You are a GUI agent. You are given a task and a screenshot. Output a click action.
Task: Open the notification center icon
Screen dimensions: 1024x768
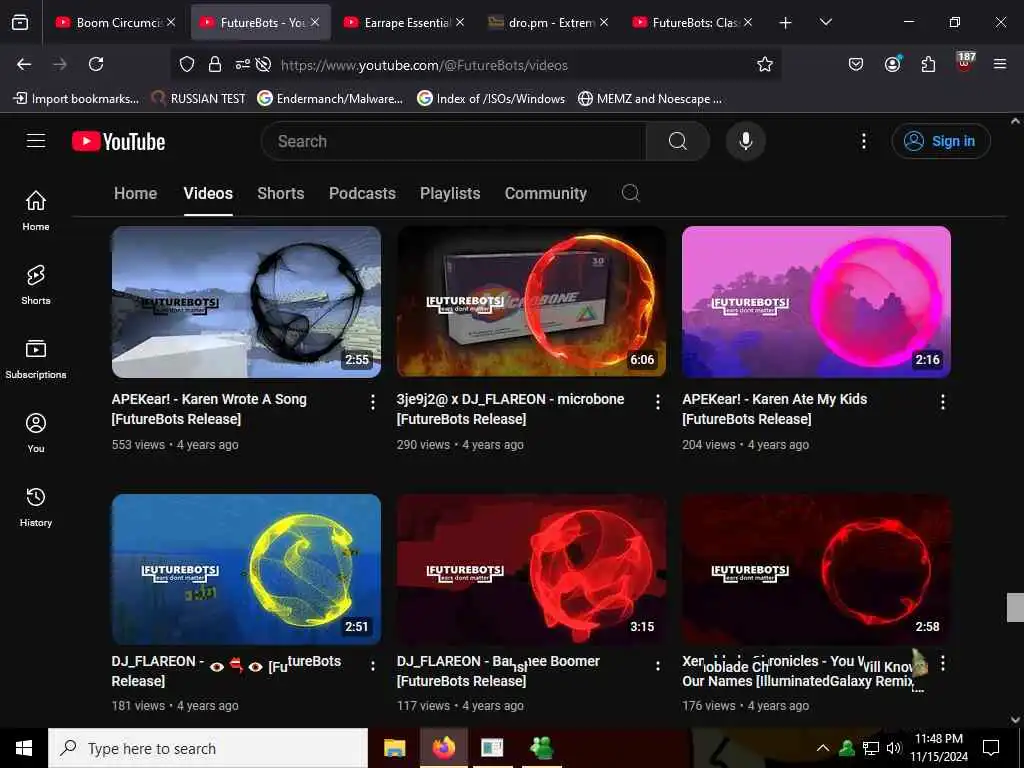pos(991,748)
